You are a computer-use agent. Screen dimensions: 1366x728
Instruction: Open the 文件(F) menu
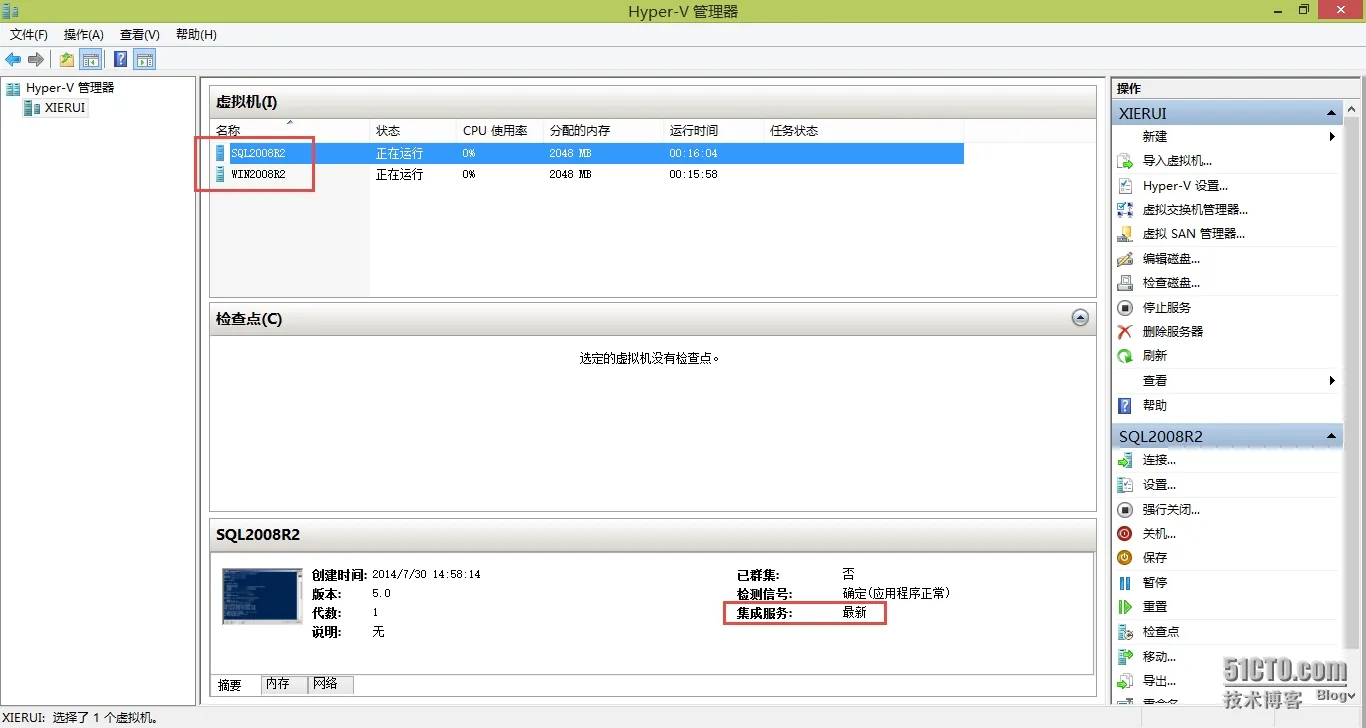coord(29,35)
